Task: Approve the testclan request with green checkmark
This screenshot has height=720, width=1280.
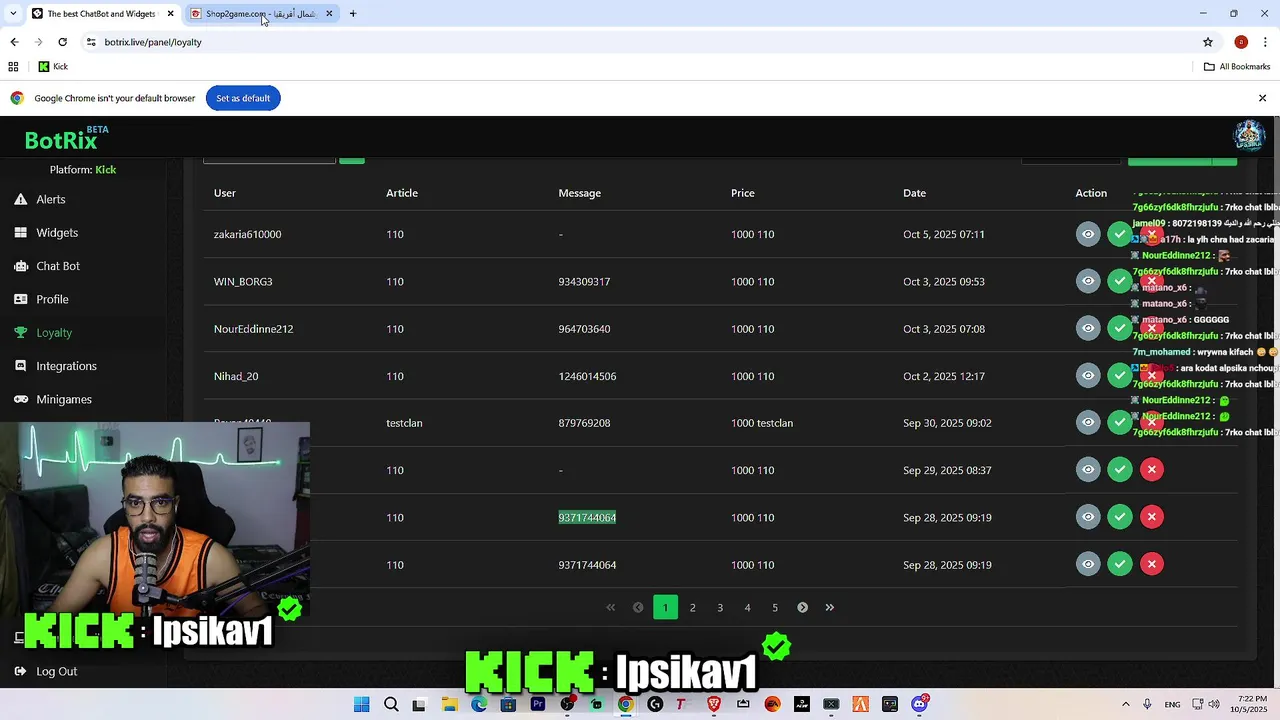Action: [1120, 422]
